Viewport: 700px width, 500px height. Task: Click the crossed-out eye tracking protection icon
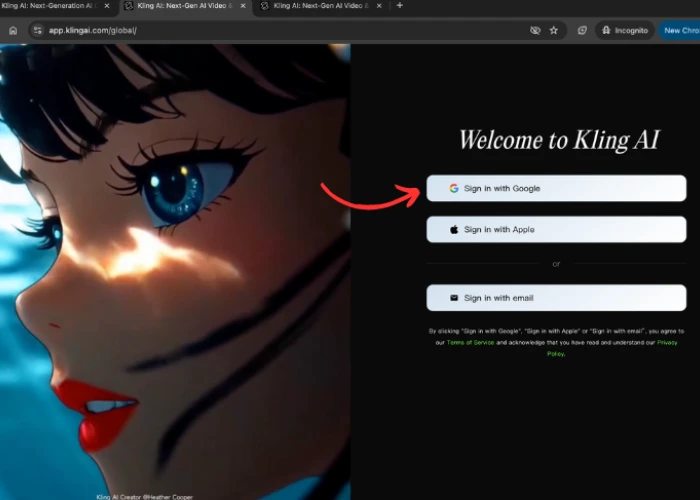tap(535, 30)
